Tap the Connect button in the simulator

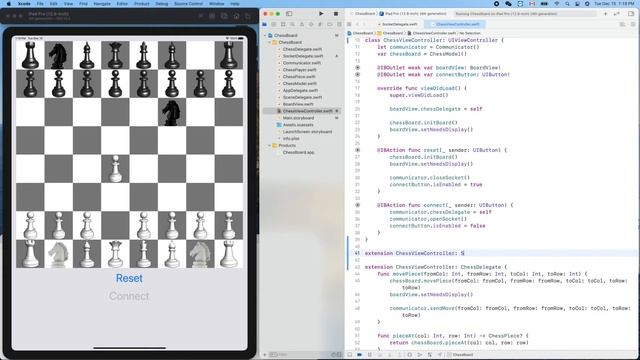[129, 296]
